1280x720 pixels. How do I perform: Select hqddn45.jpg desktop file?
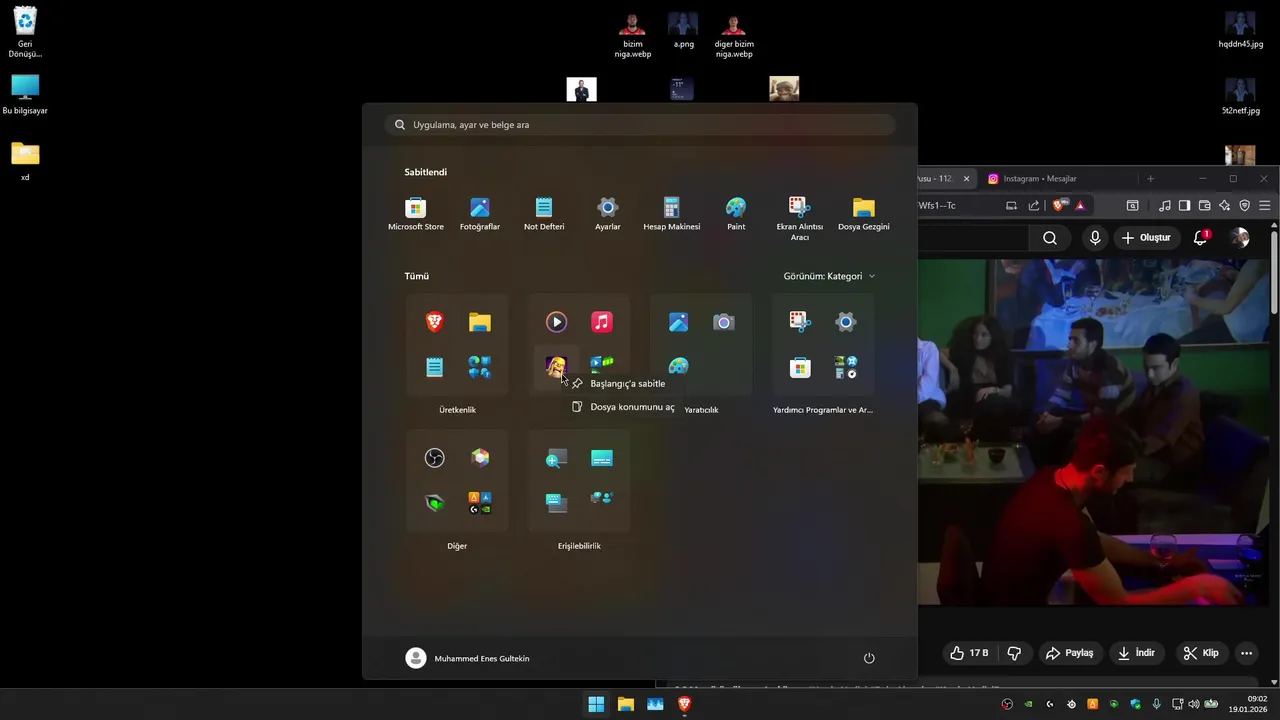point(1240,30)
